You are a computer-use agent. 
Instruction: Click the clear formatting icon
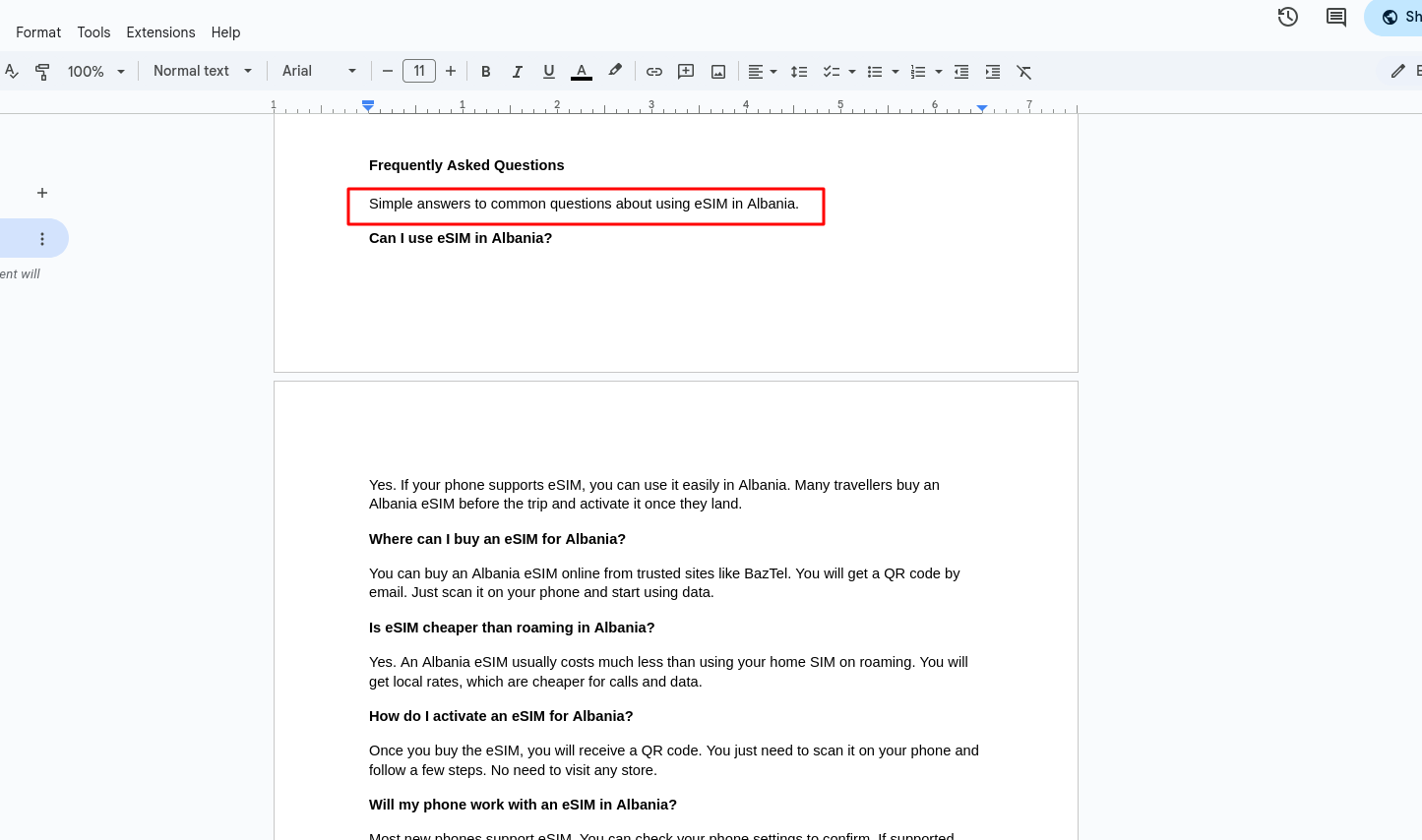point(1023,72)
